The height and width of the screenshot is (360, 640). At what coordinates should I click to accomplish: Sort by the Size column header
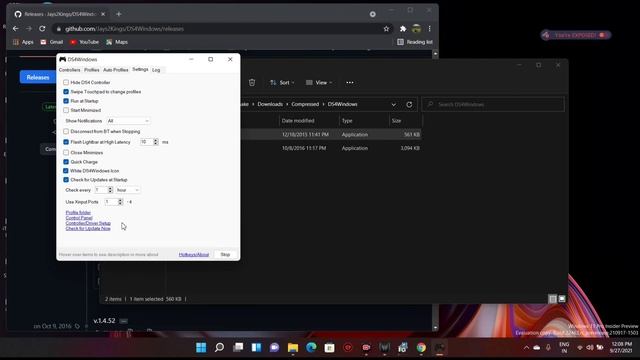[x=406, y=121]
